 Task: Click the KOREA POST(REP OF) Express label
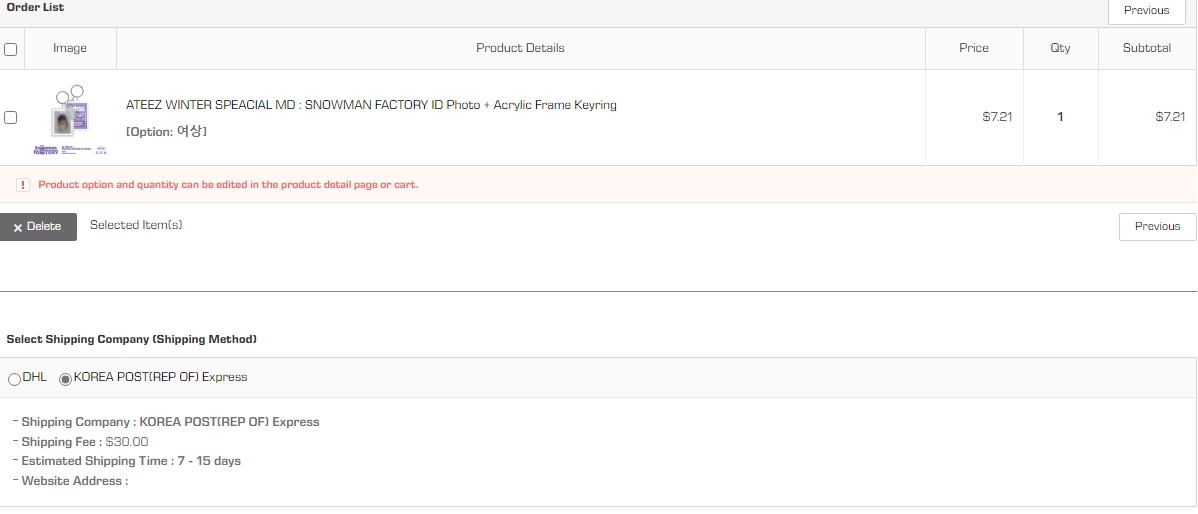click(160, 377)
